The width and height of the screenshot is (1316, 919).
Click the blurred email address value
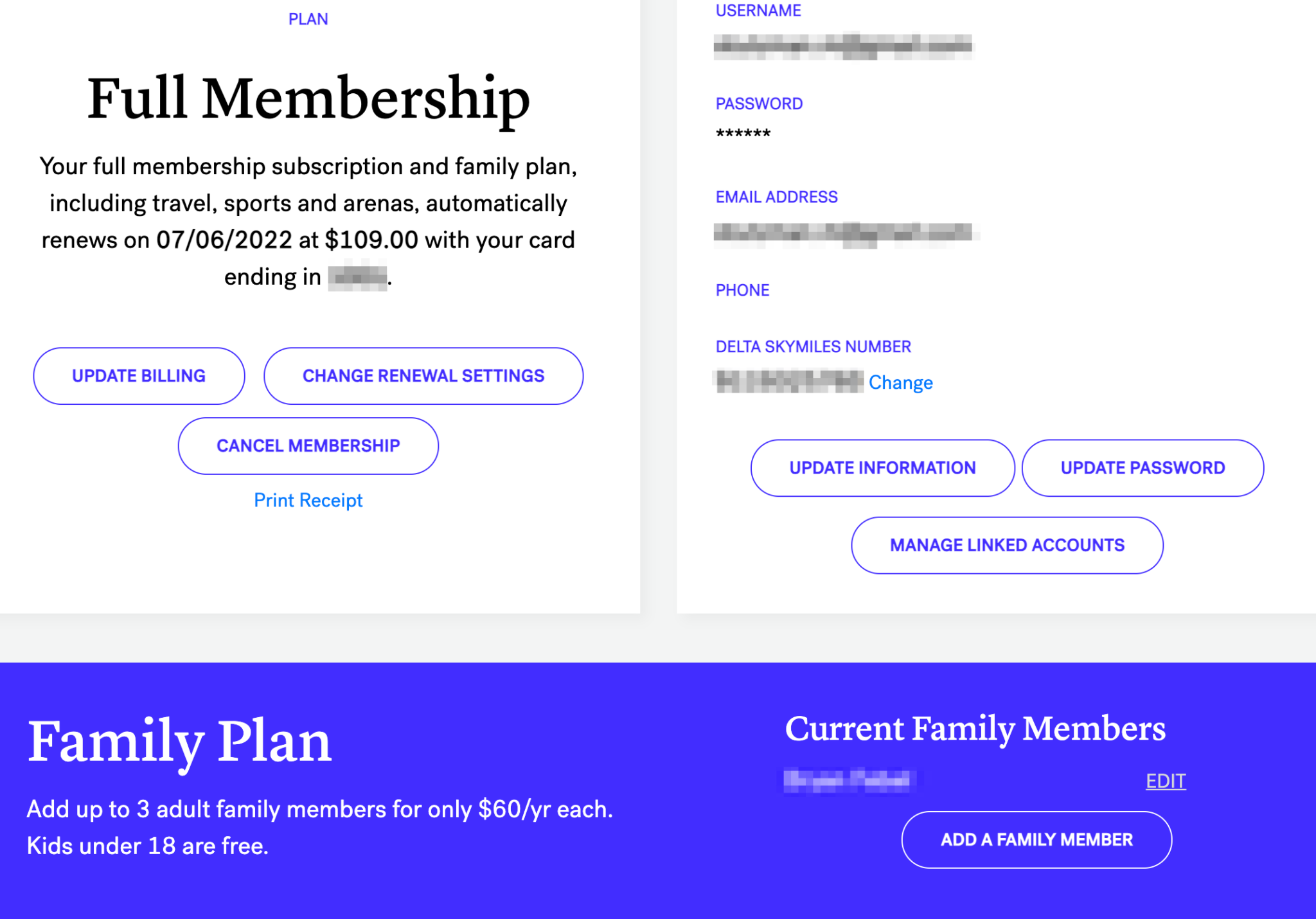coord(844,233)
